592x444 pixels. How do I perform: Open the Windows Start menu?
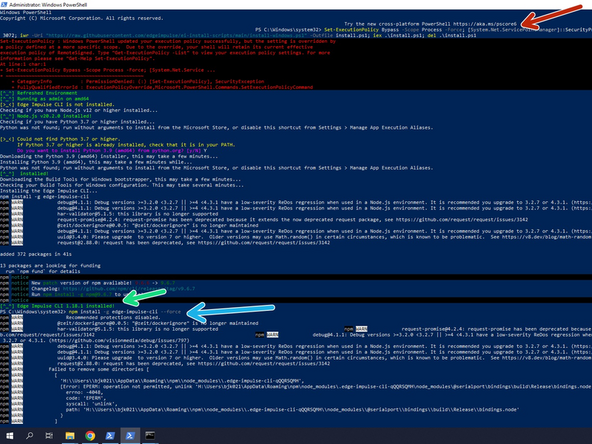pos(10,436)
